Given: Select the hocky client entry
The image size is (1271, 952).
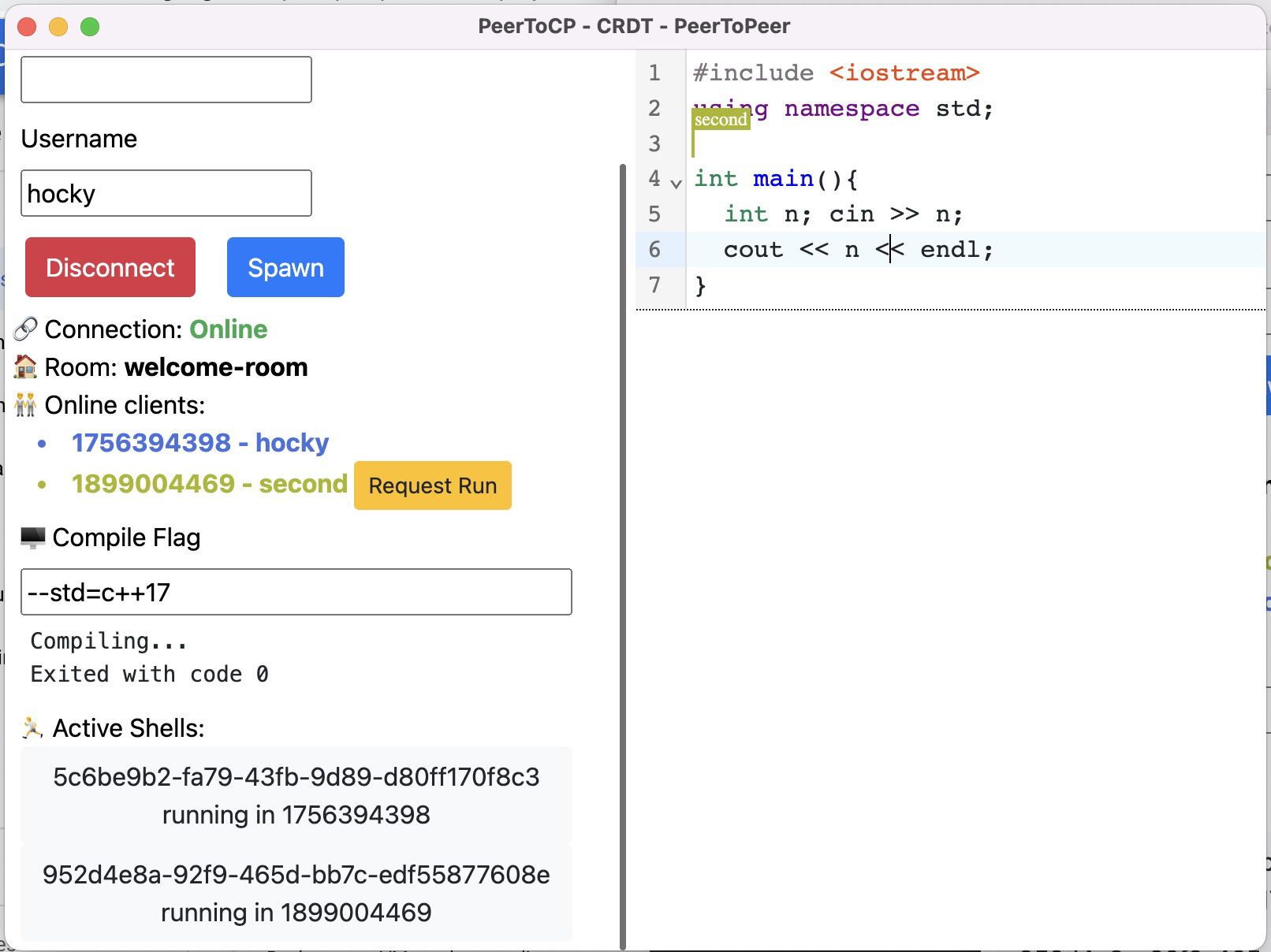Looking at the screenshot, I should pos(200,443).
